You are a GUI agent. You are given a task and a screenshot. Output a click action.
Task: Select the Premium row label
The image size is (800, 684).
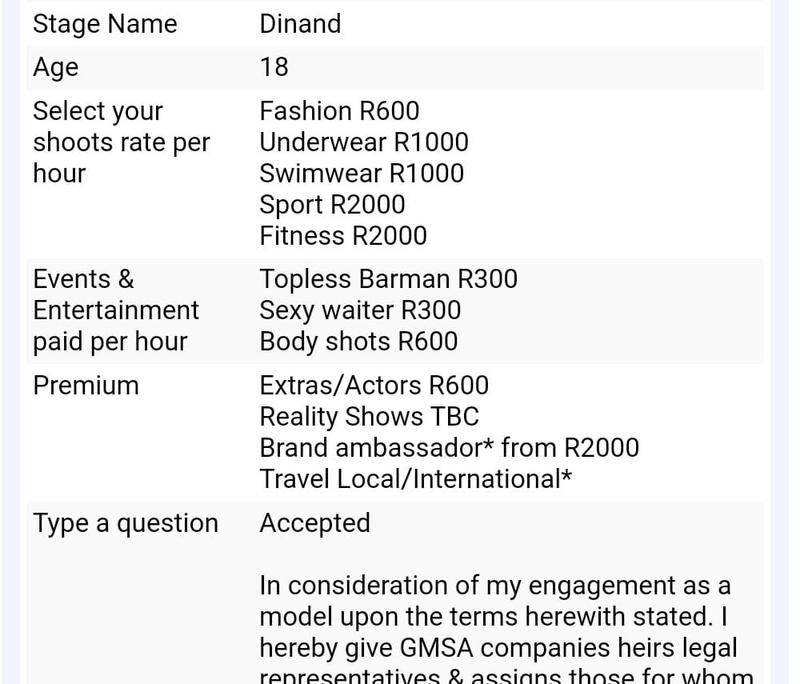(x=86, y=386)
